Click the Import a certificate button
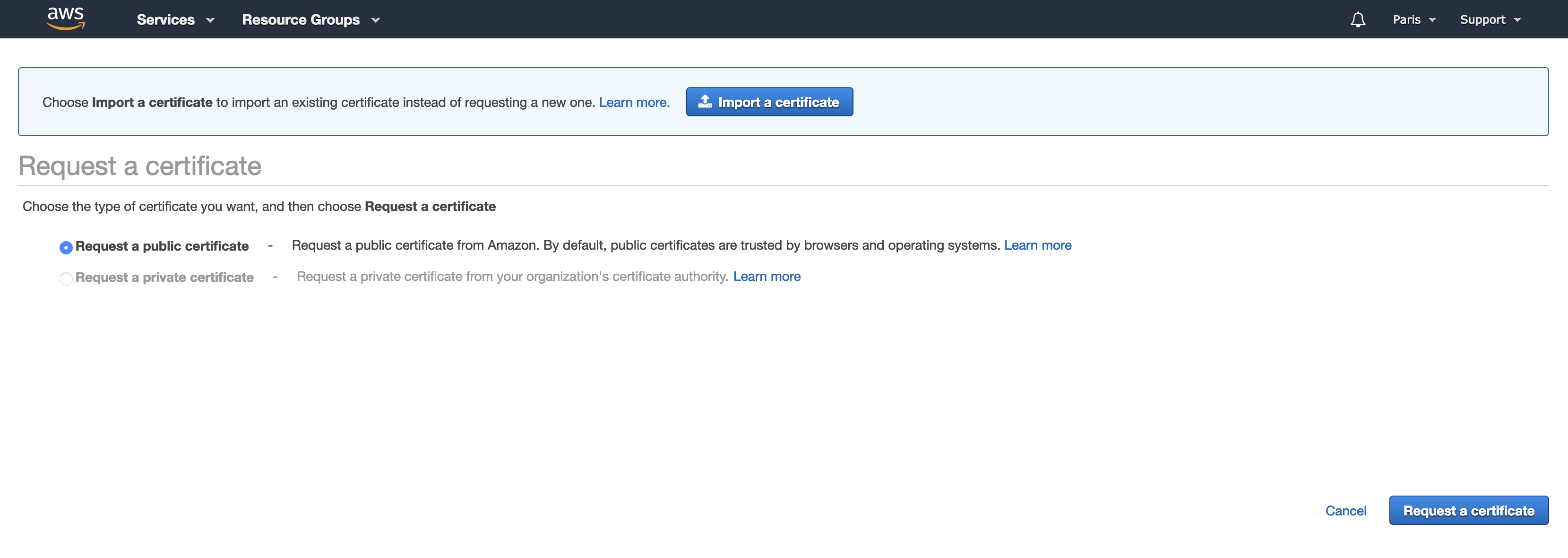Image resolution: width=1568 pixels, height=558 pixels. (x=769, y=102)
